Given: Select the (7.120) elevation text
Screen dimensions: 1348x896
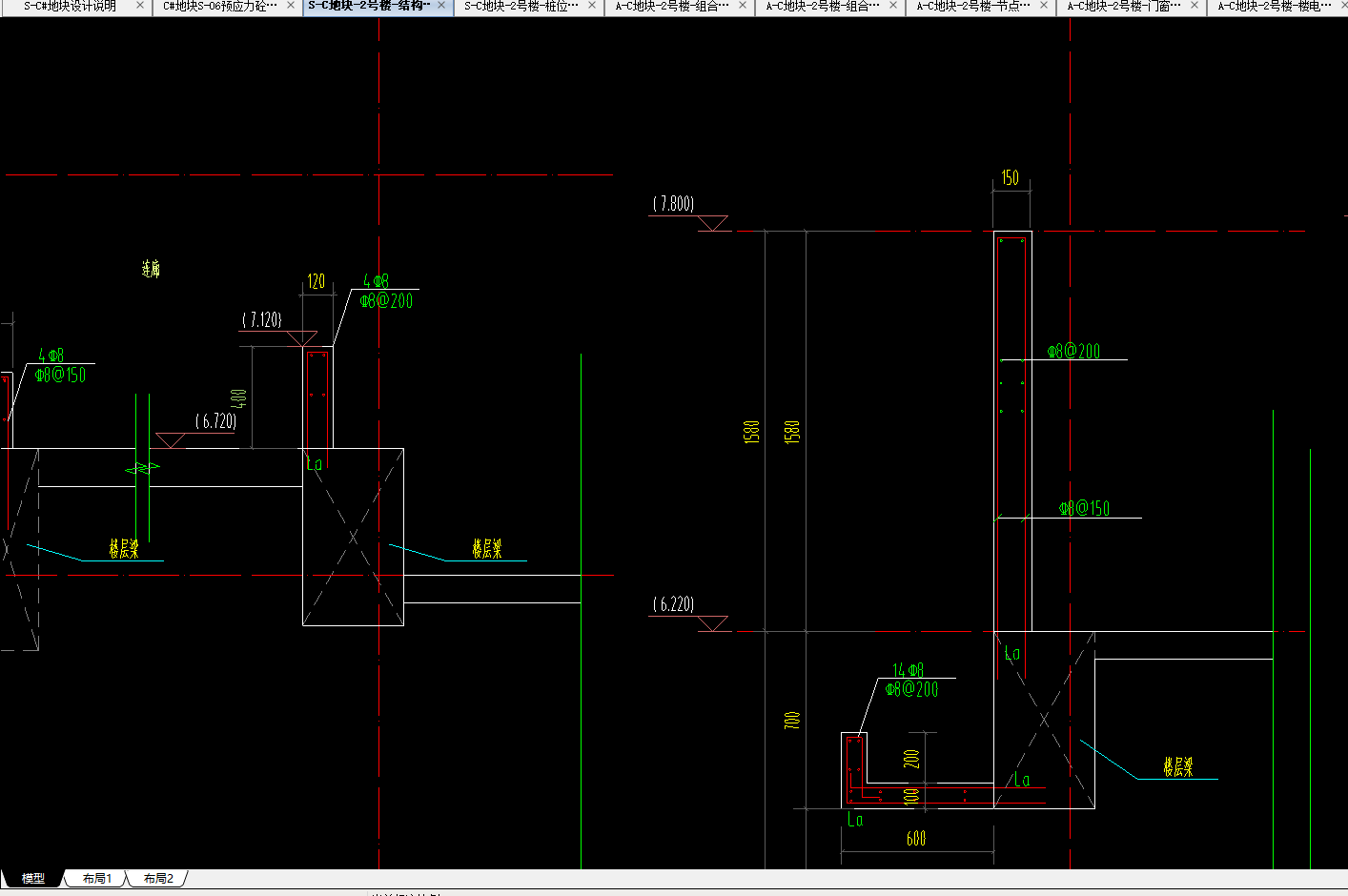Looking at the screenshot, I should (262, 320).
